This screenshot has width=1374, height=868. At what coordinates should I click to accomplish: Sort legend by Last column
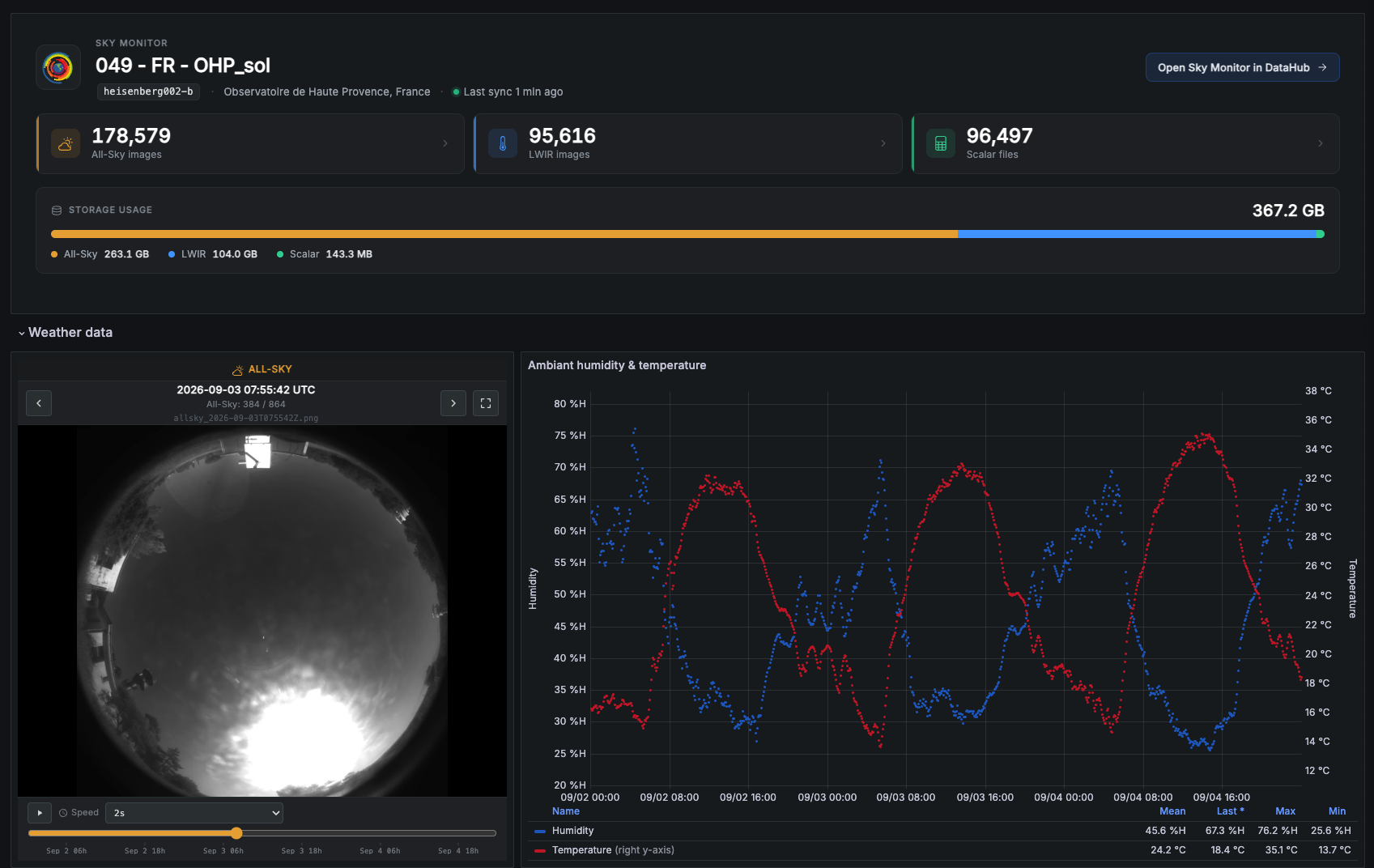(x=1230, y=811)
